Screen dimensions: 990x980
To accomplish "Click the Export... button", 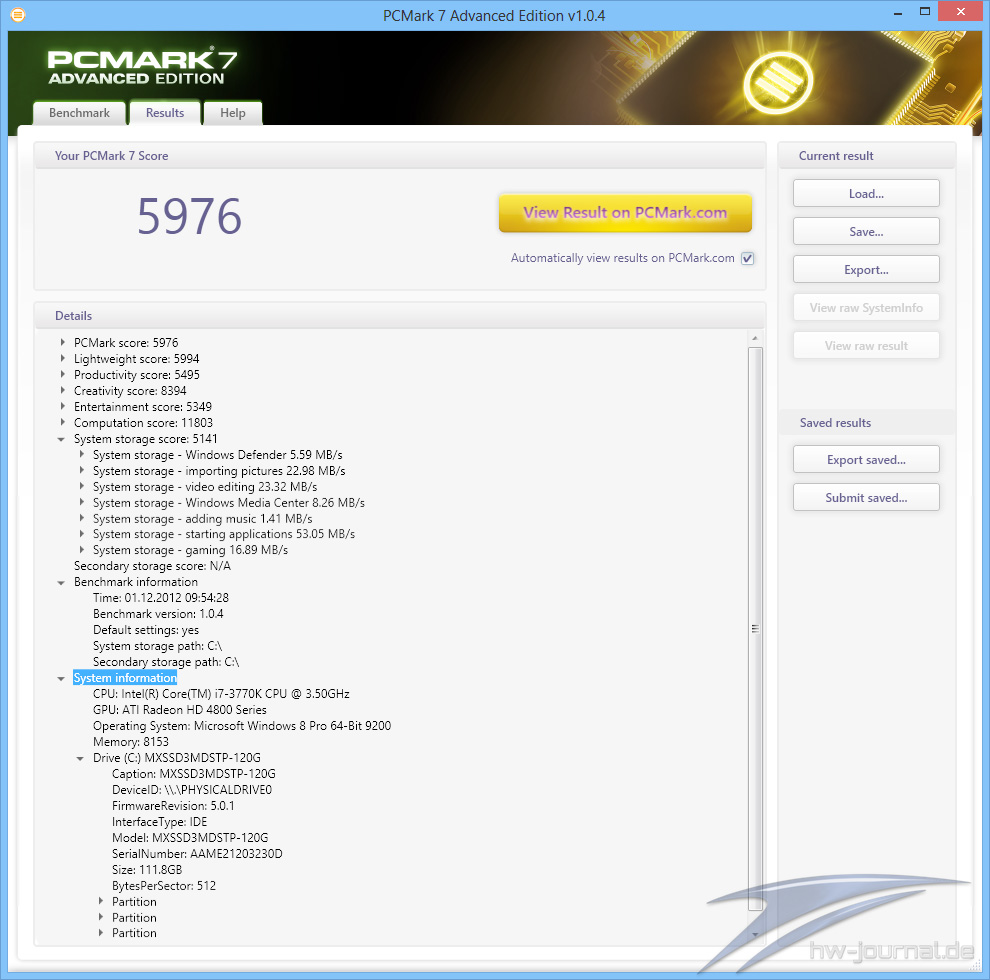I will click(x=866, y=269).
